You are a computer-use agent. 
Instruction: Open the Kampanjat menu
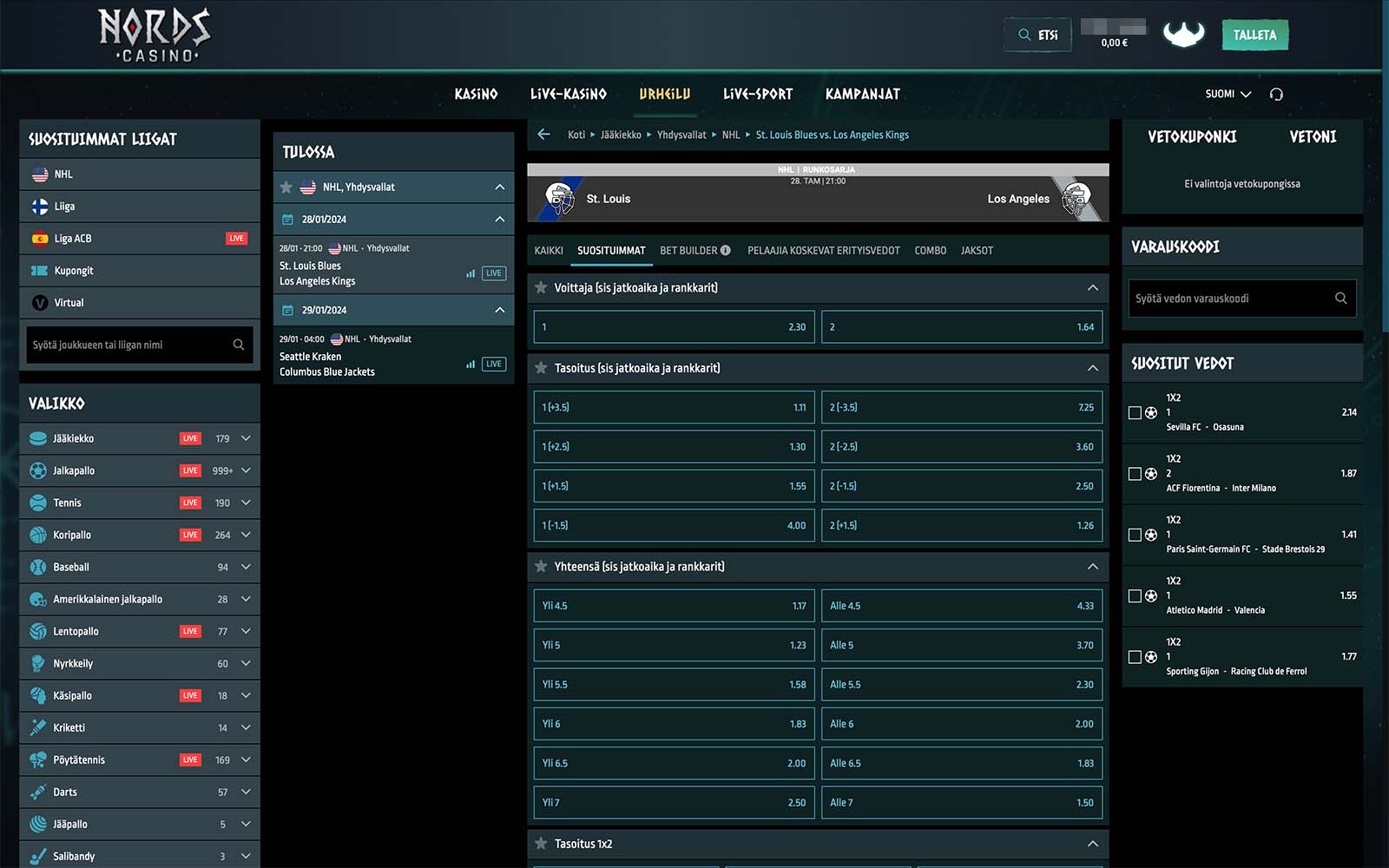point(863,94)
